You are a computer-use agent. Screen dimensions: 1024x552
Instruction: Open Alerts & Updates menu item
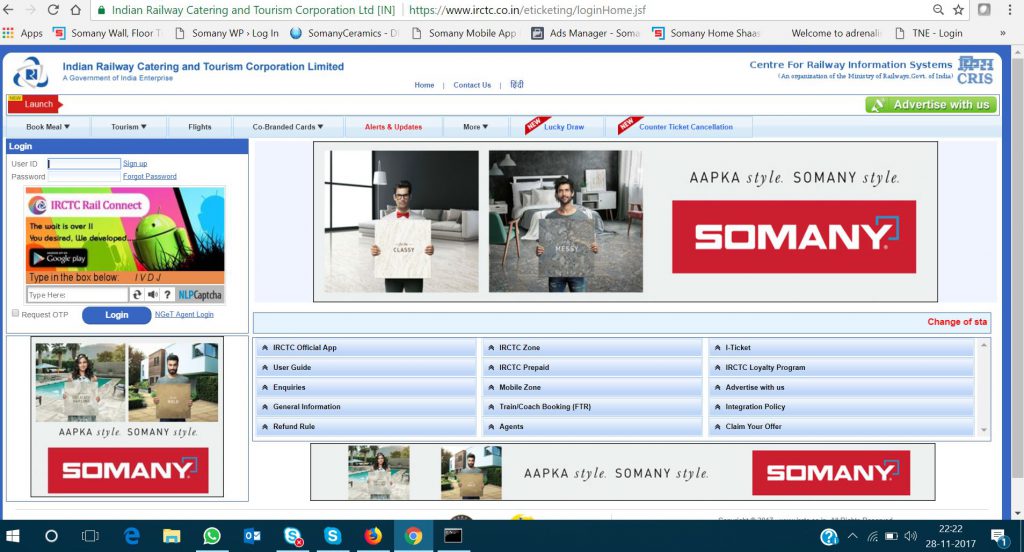point(393,127)
